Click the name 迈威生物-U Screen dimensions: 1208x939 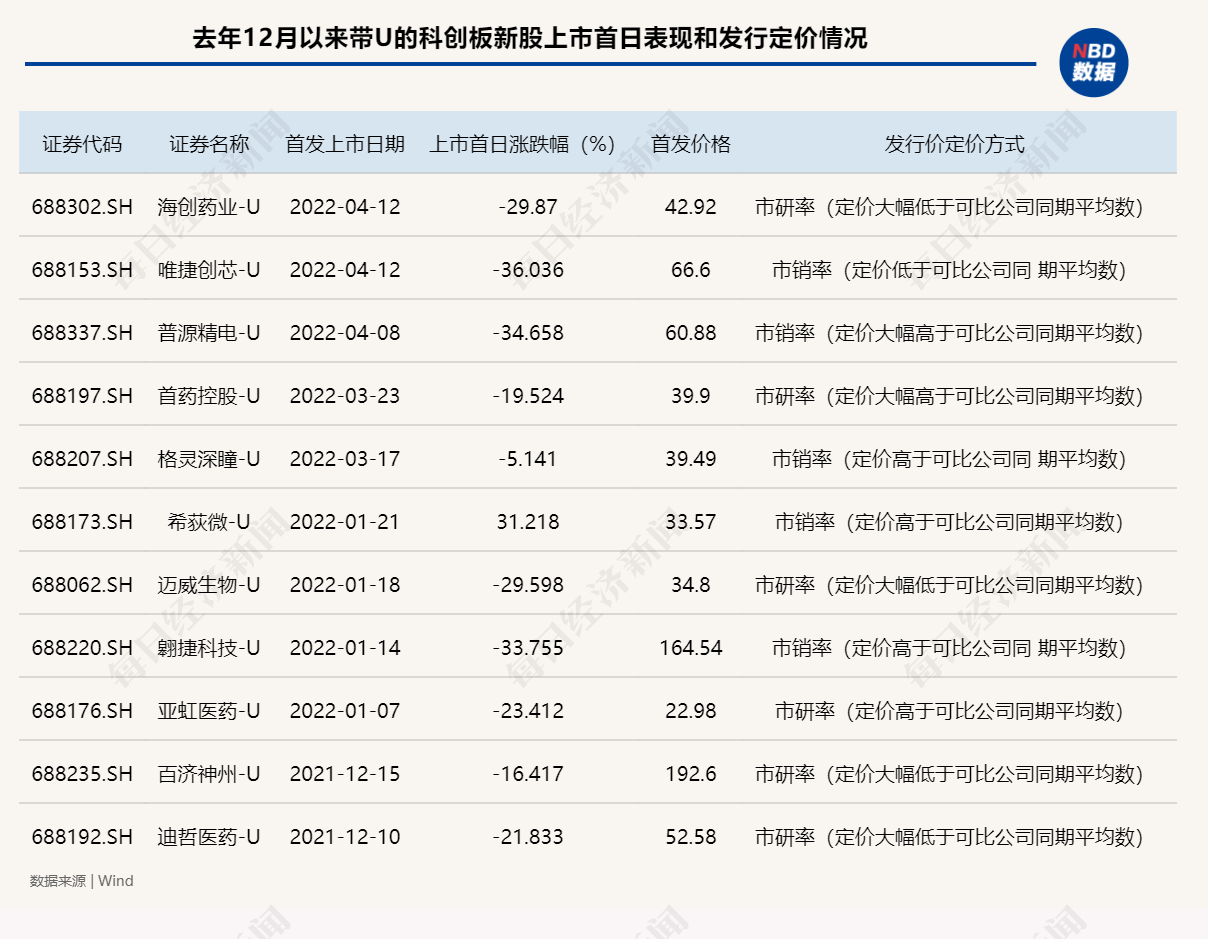point(209,585)
